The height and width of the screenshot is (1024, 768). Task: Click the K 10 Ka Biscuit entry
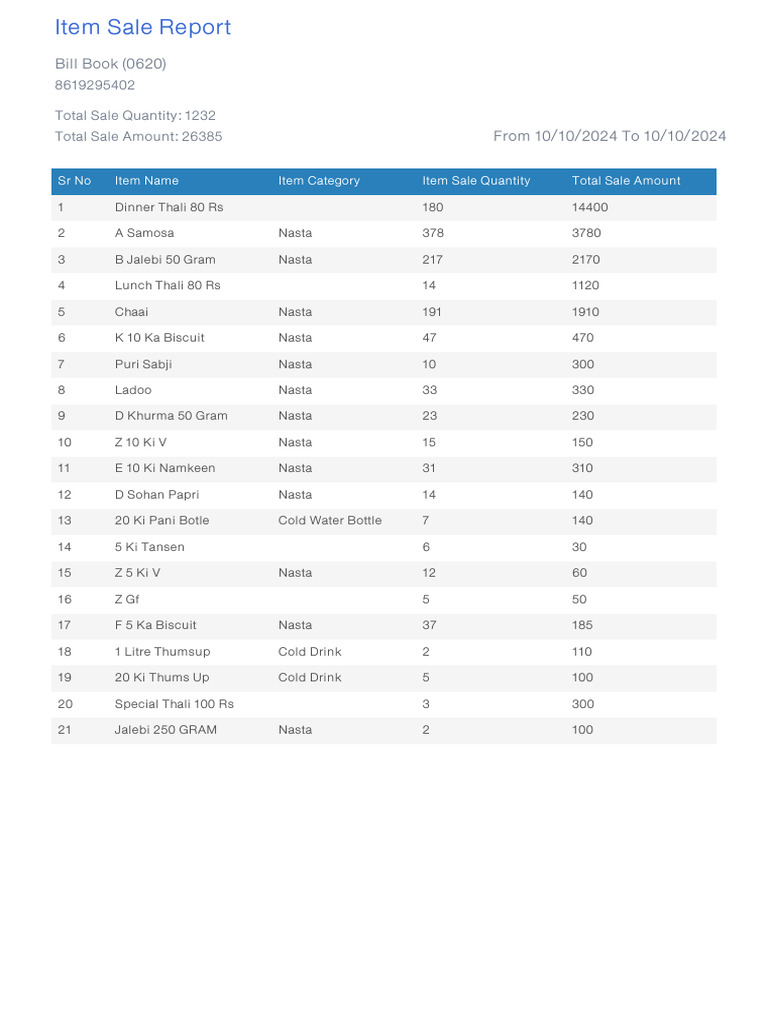coord(159,338)
